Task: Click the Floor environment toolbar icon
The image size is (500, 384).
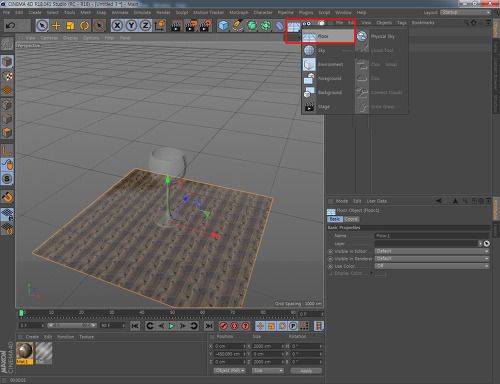Action: 294,26
